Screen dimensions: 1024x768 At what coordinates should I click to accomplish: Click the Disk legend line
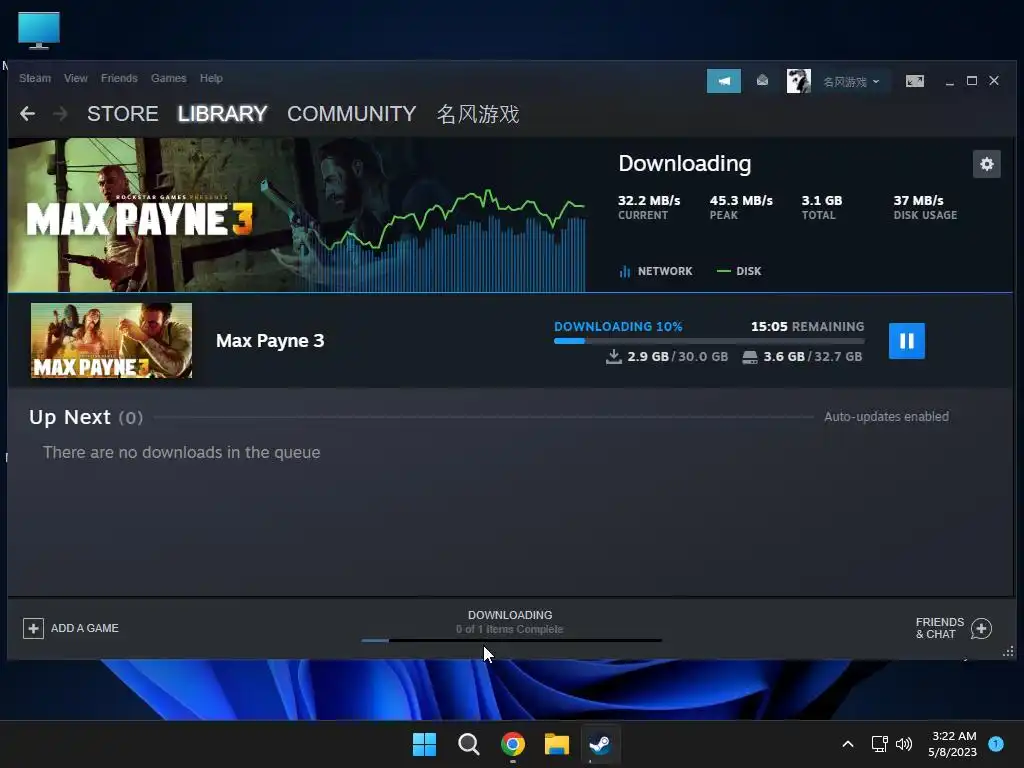tap(723, 271)
